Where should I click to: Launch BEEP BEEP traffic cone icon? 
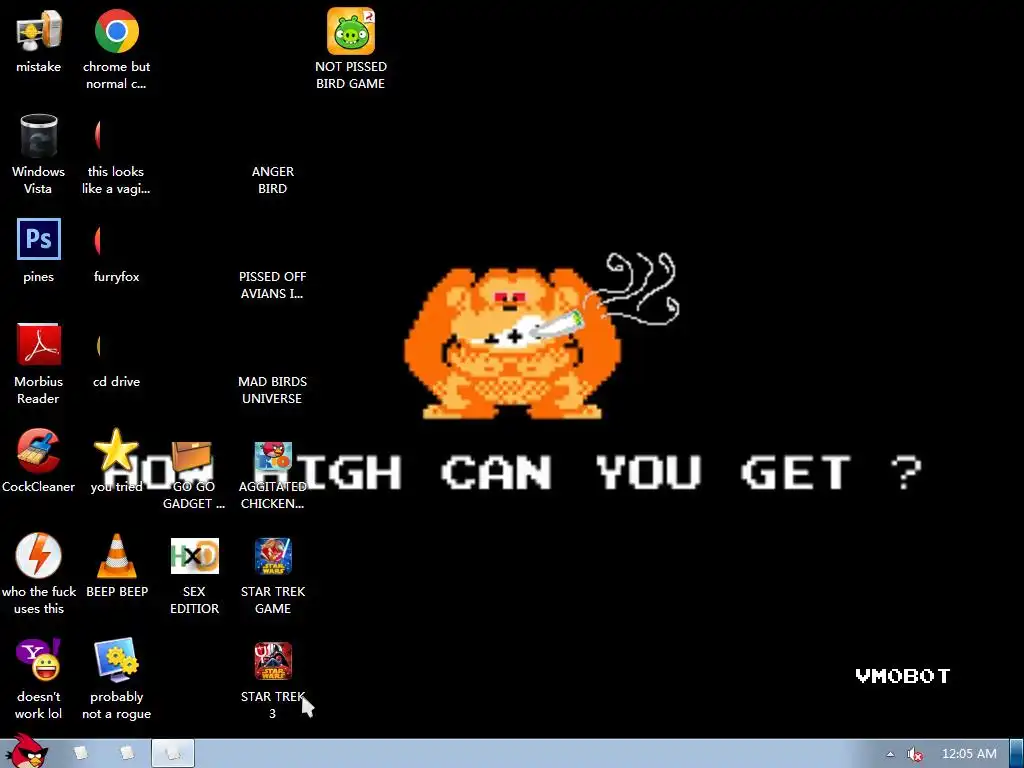pyautogui.click(x=116, y=555)
